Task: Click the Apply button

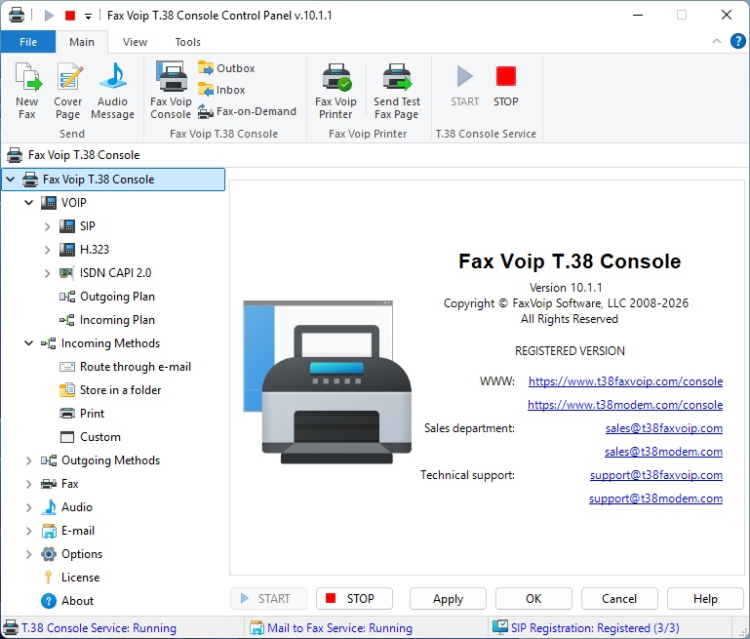Action: [448, 599]
